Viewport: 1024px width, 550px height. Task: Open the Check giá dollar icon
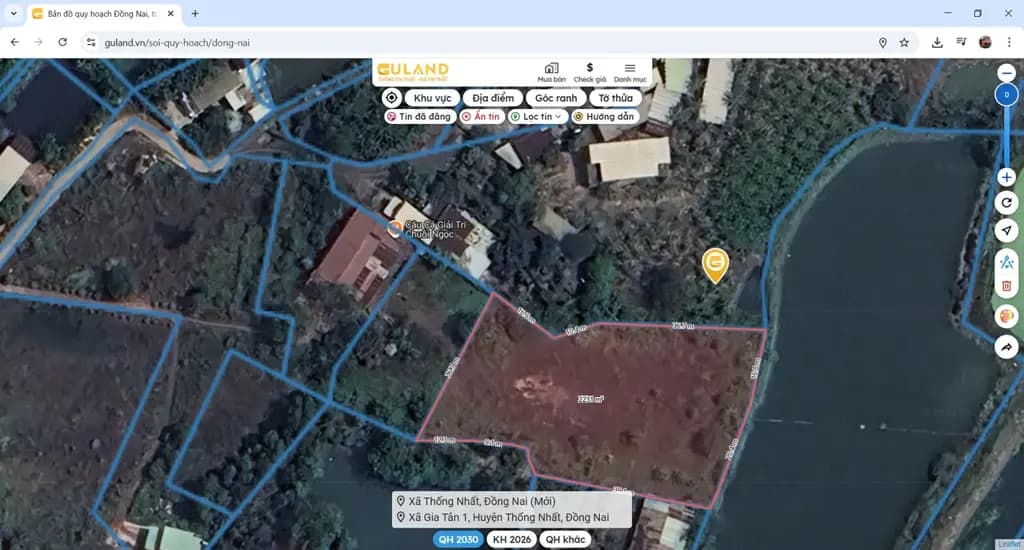pyautogui.click(x=590, y=72)
